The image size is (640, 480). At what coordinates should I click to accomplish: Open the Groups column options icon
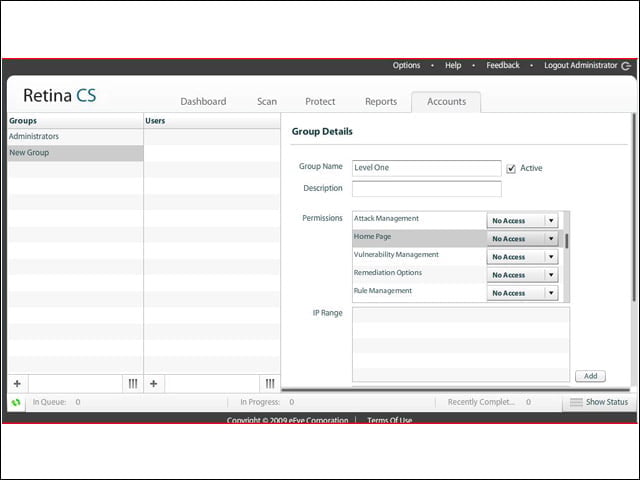click(133, 384)
